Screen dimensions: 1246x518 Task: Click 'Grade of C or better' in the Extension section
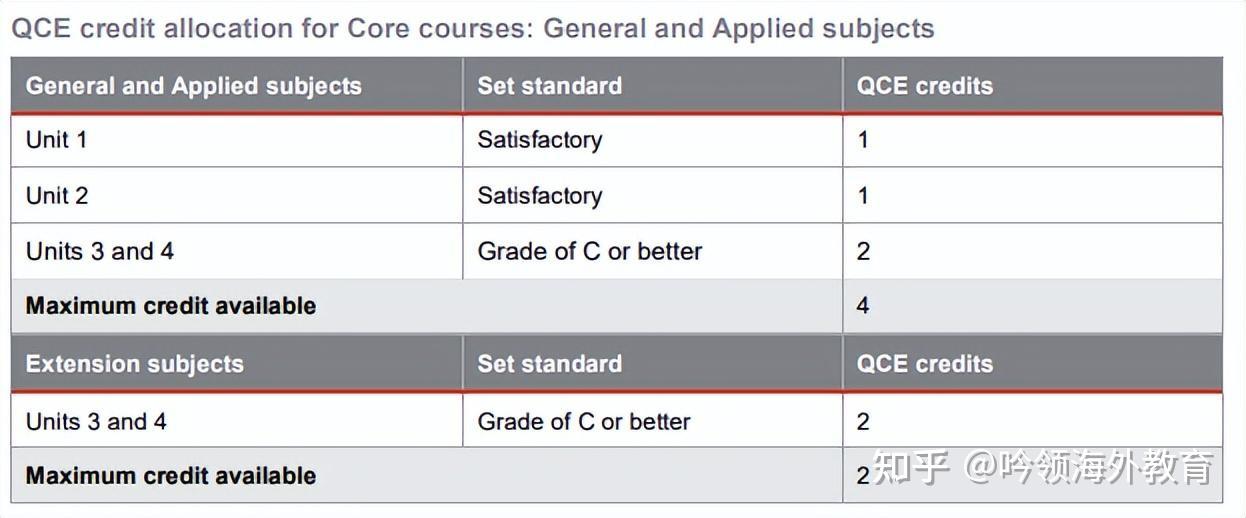(x=583, y=421)
